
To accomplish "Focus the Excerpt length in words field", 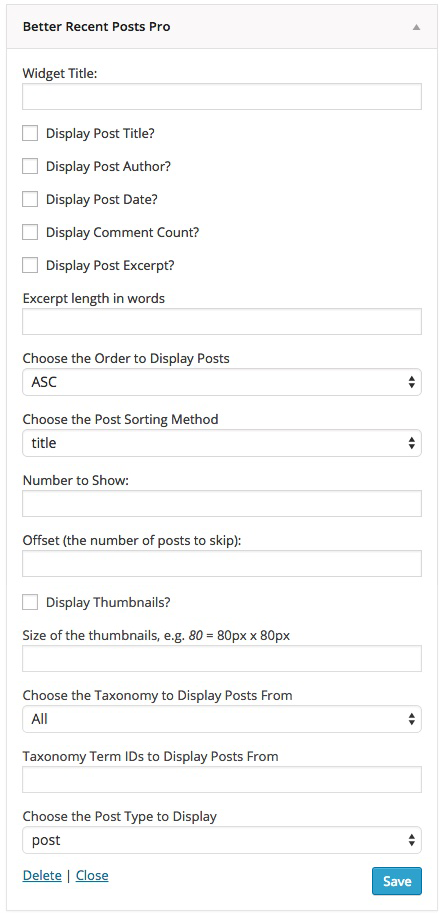I will click(221, 322).
